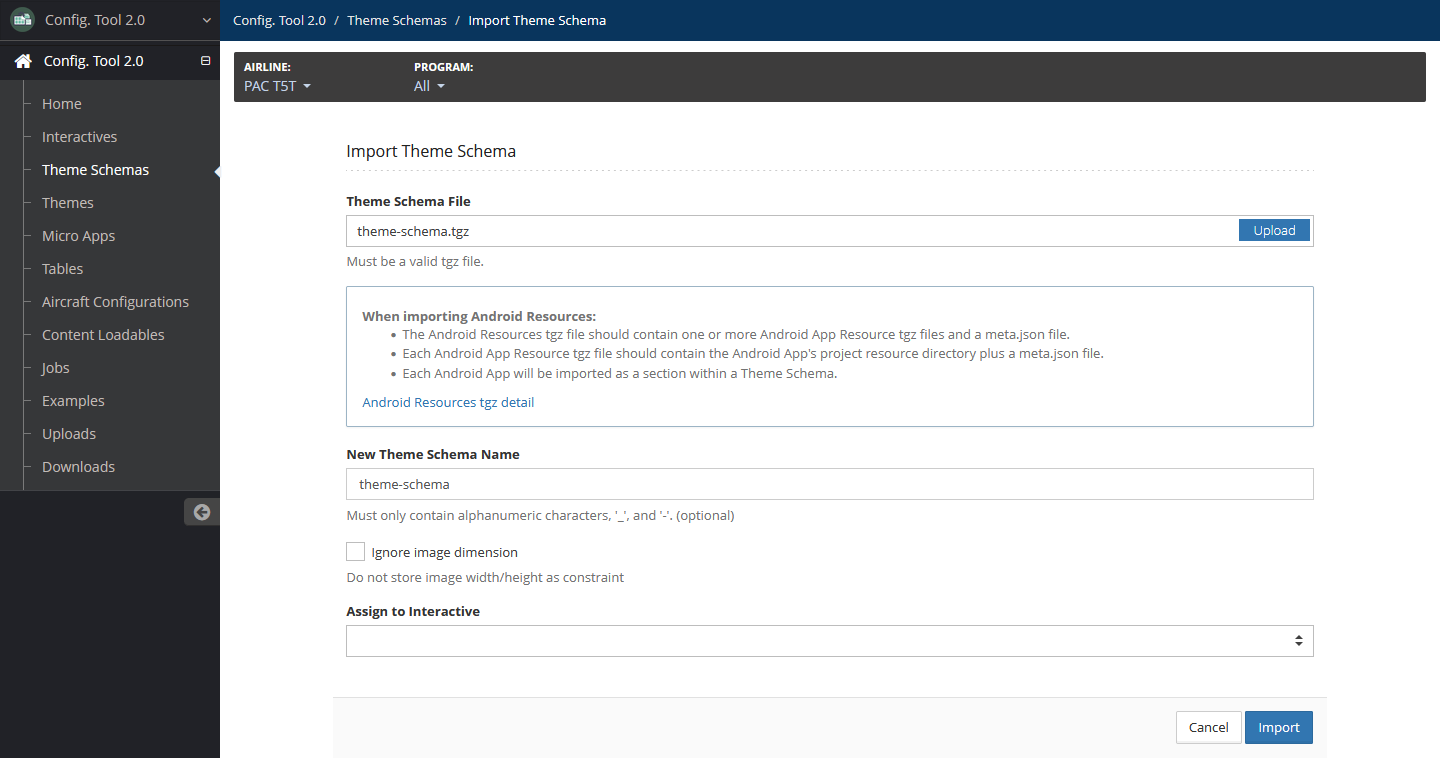This screenshot has width=1440, height=758.
Task: Tick the Ignore image dimension checkbox
Action: tap(355, 551)
